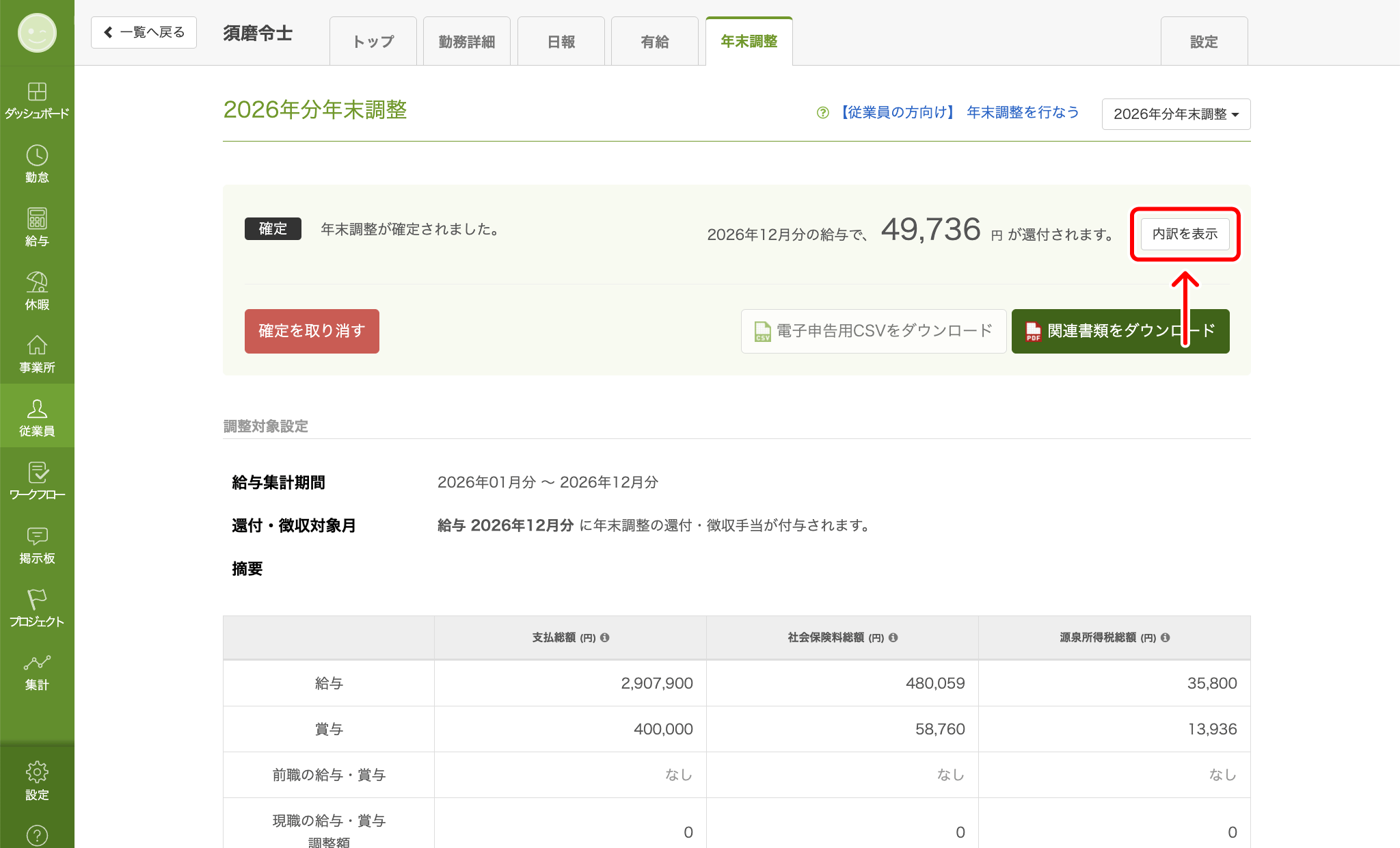Open the 設定 tab at top right
This screenshot has width=1400, height=848.
(1204, 42)
